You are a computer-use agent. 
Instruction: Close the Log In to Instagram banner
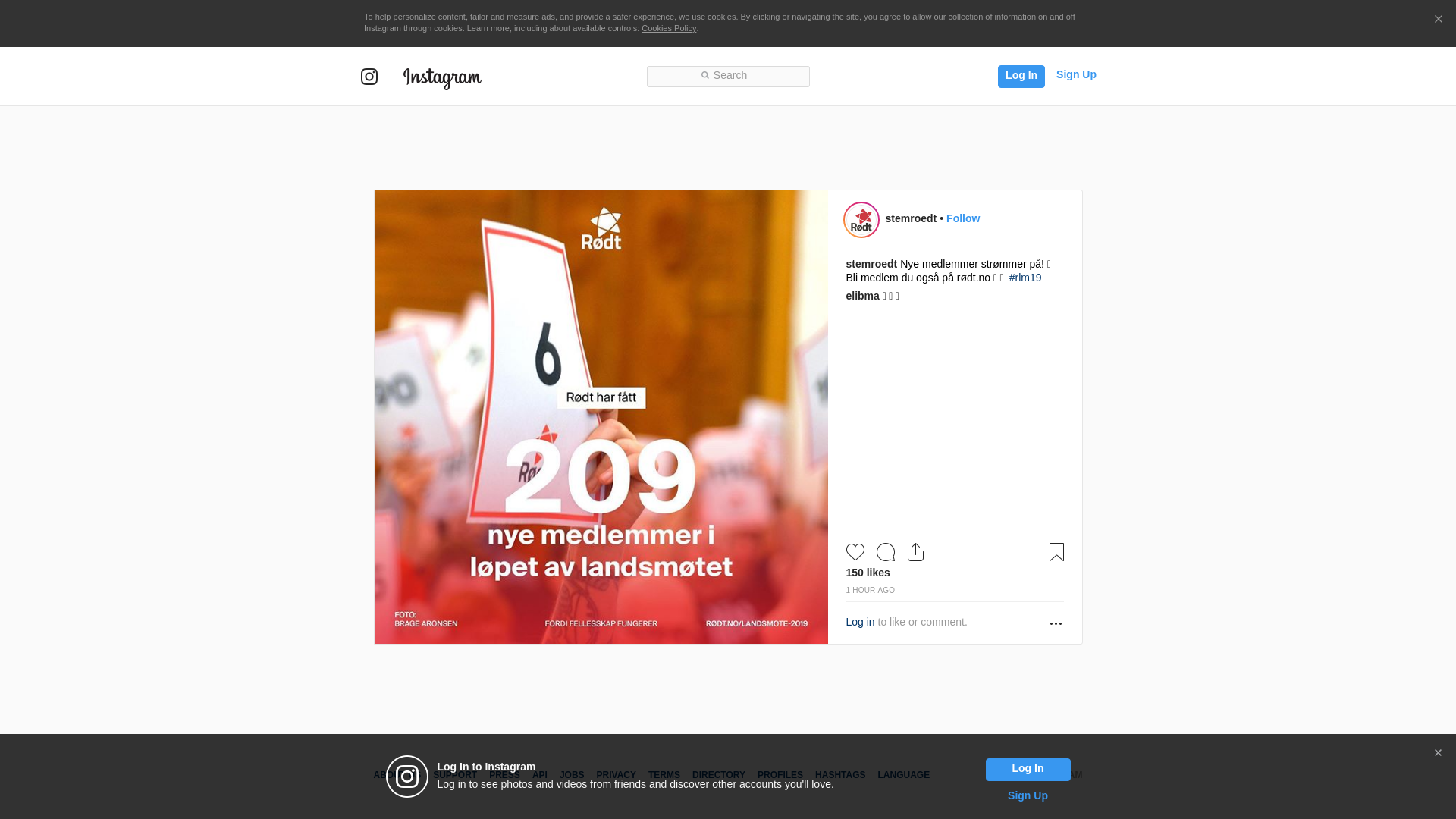1438,753
